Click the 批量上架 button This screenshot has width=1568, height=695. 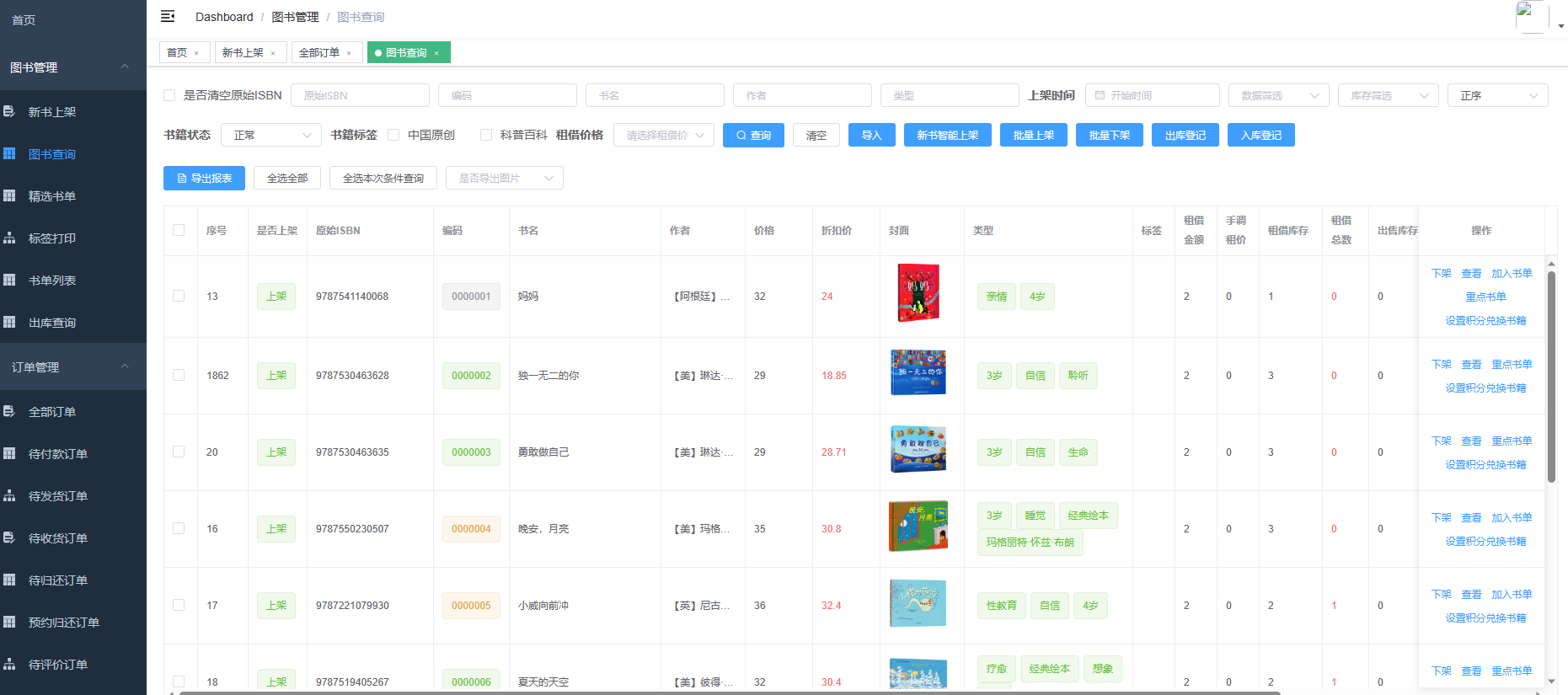click(x=1034, y=135)
